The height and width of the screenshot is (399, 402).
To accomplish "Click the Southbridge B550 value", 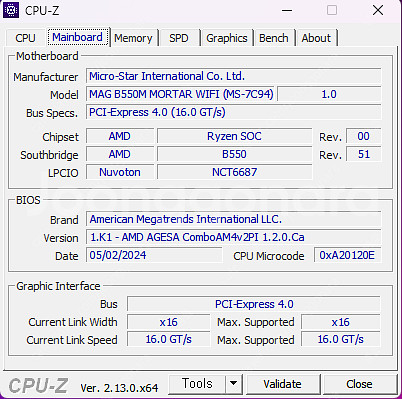I will point(235,154).
